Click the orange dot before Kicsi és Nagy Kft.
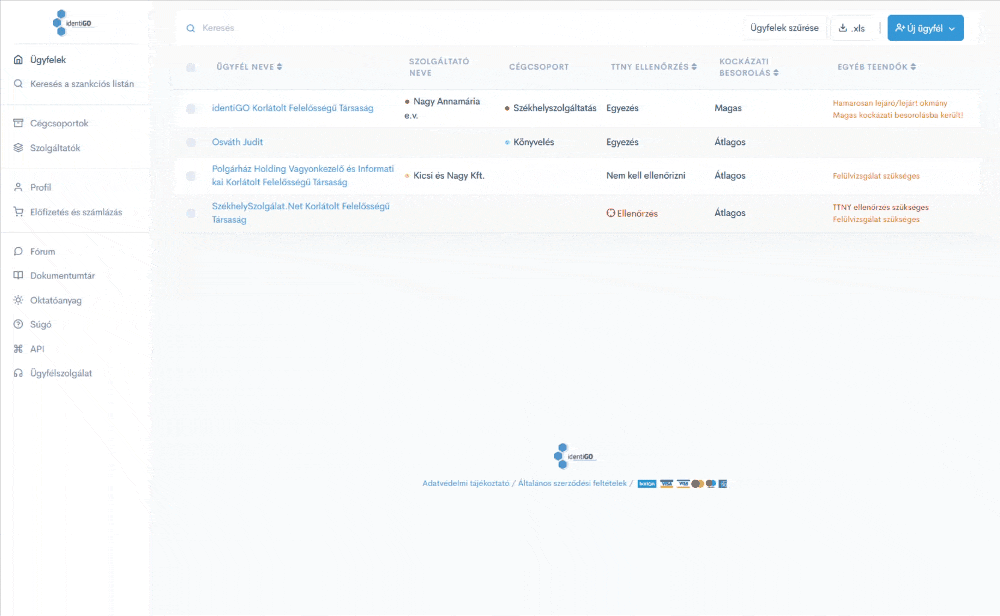Screen dimensions: 1000x616 click(x=407, y=176)
